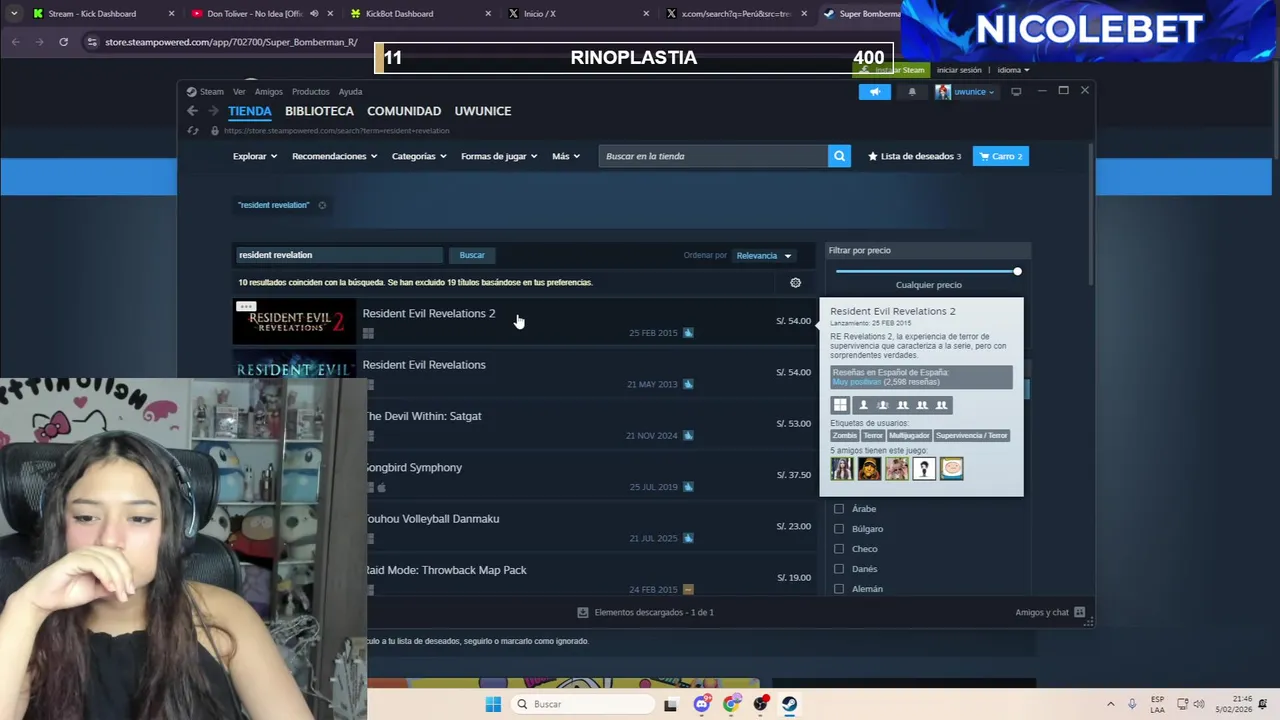Image resolution: width=1280 pixels, height=720 pixels.
Task: Click the Supervivencia / Terror tag
Action: (x=972, y=436)
